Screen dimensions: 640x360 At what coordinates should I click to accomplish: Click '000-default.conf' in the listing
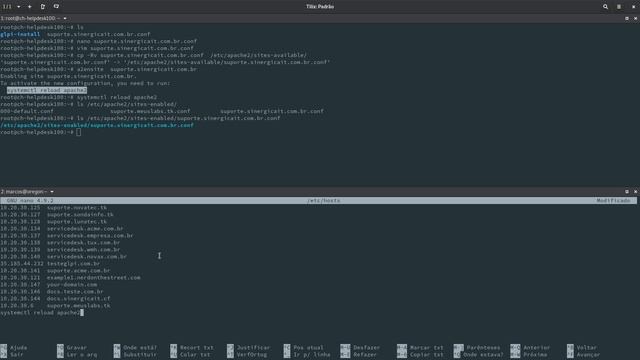pos(27,111)
